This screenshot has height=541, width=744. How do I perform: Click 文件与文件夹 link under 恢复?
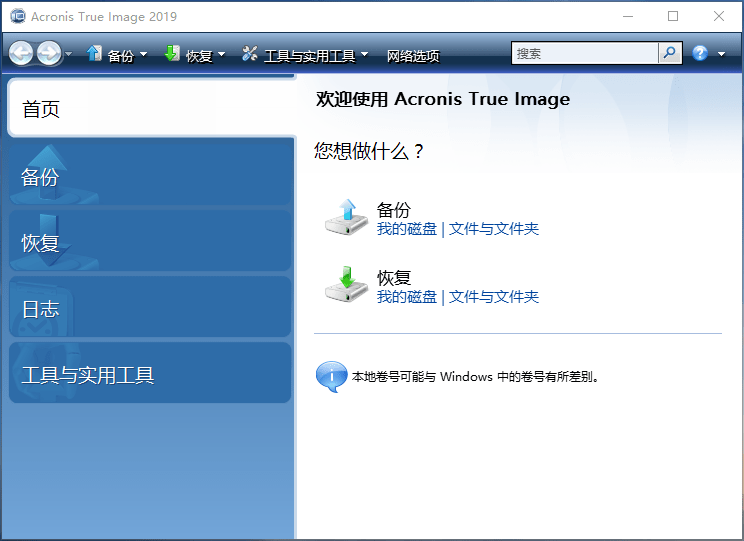[x=494, y=297]
